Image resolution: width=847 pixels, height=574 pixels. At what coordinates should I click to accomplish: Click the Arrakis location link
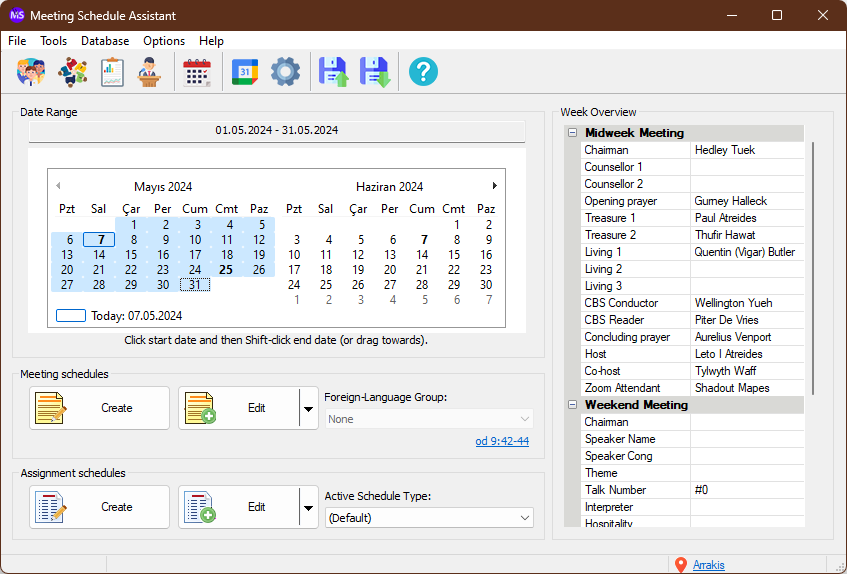(x=708, y=565)
